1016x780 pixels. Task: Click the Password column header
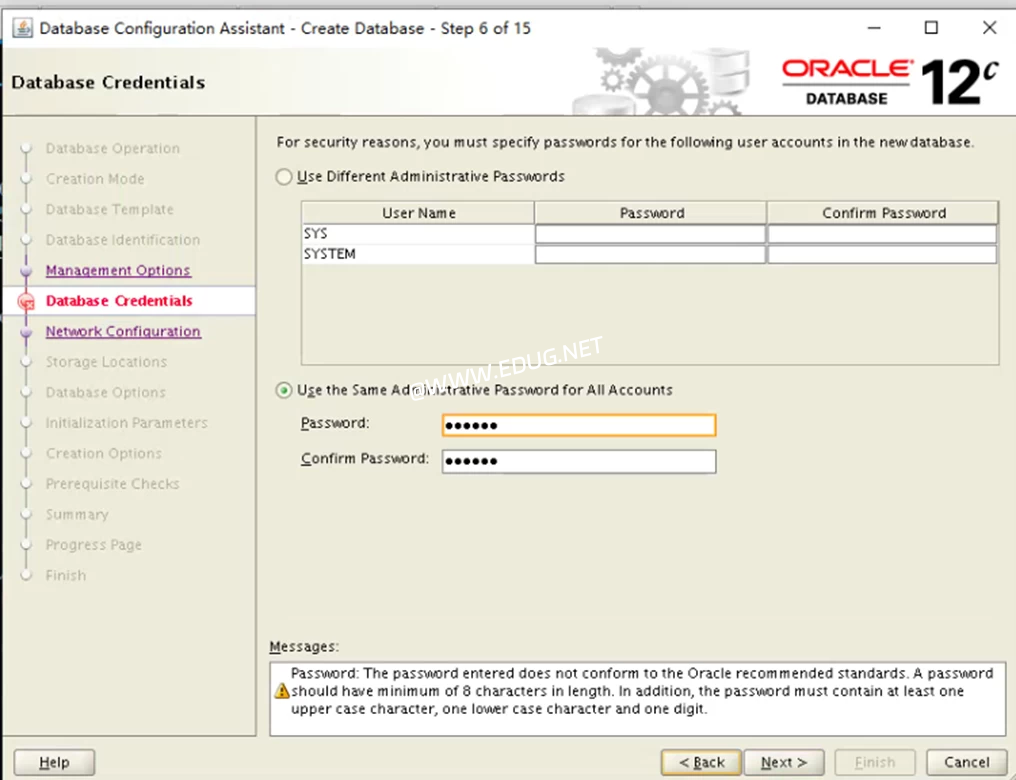click(x=651, y=213)
